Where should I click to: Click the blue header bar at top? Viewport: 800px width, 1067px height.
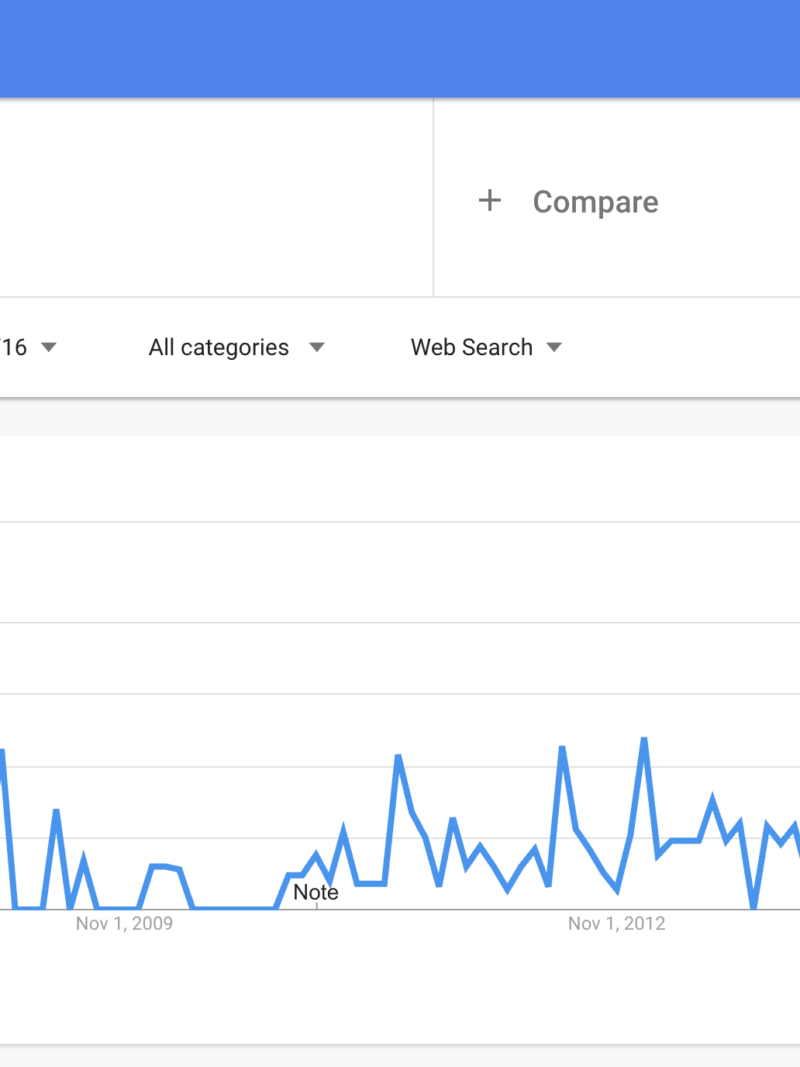(400, 48)
